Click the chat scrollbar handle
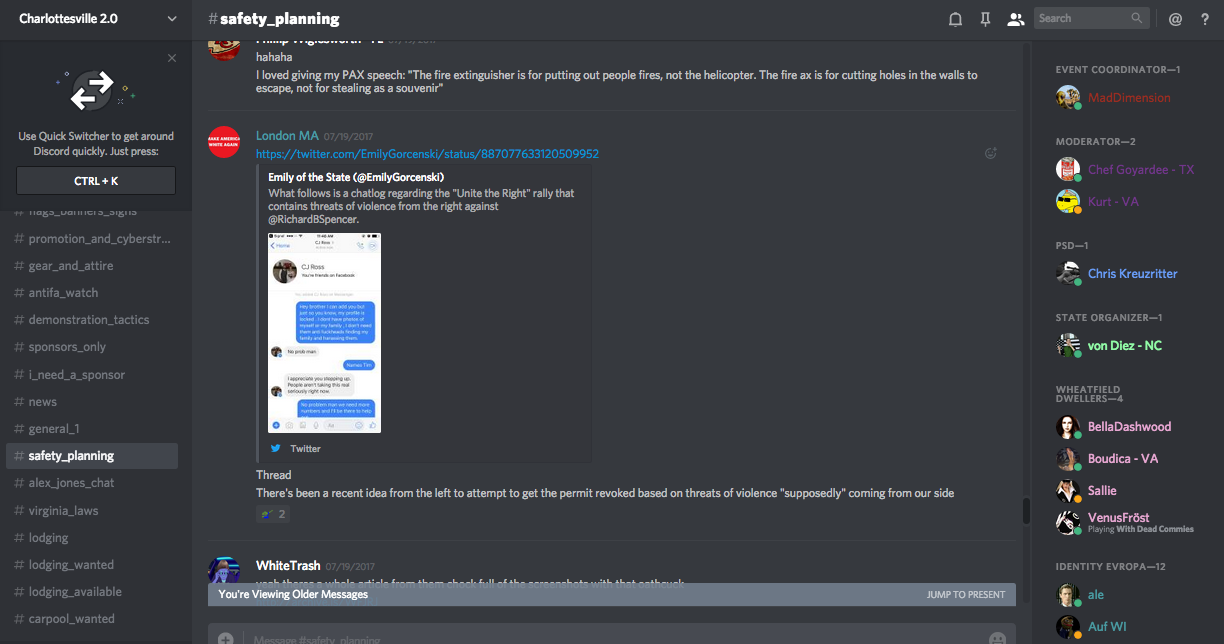The height and width of the screenshot is (644, 1224). click(x=1025, y=510)
